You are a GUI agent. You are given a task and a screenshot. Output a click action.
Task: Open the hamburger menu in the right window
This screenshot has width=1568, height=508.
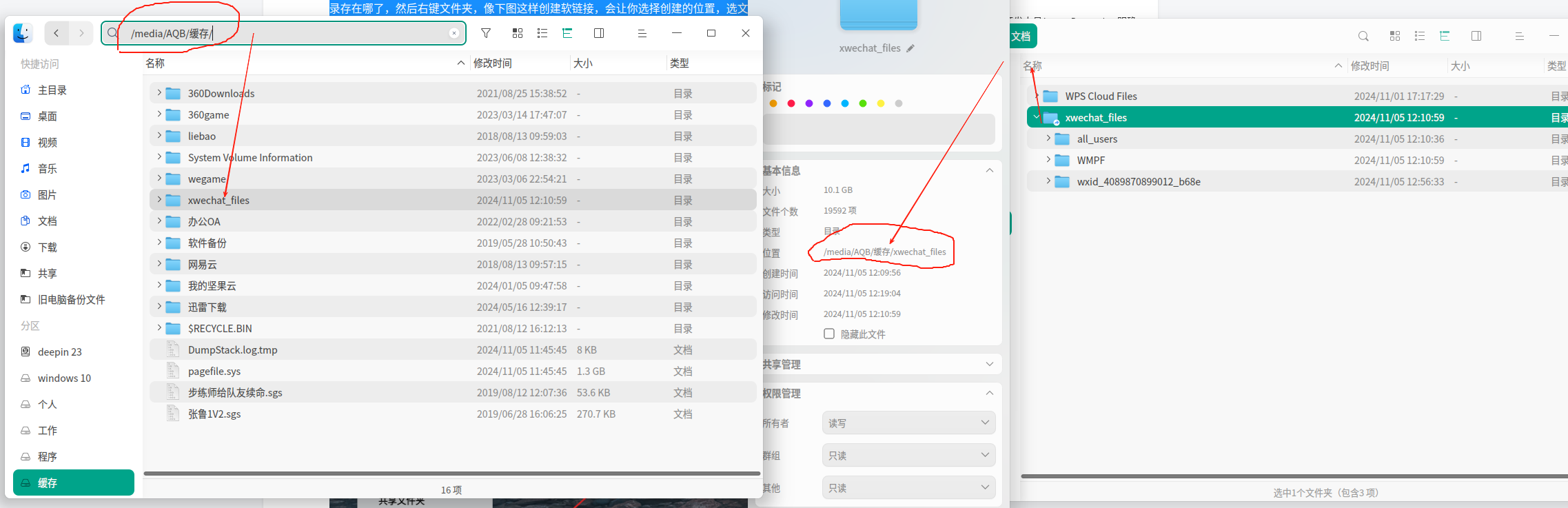[1519, 36]
